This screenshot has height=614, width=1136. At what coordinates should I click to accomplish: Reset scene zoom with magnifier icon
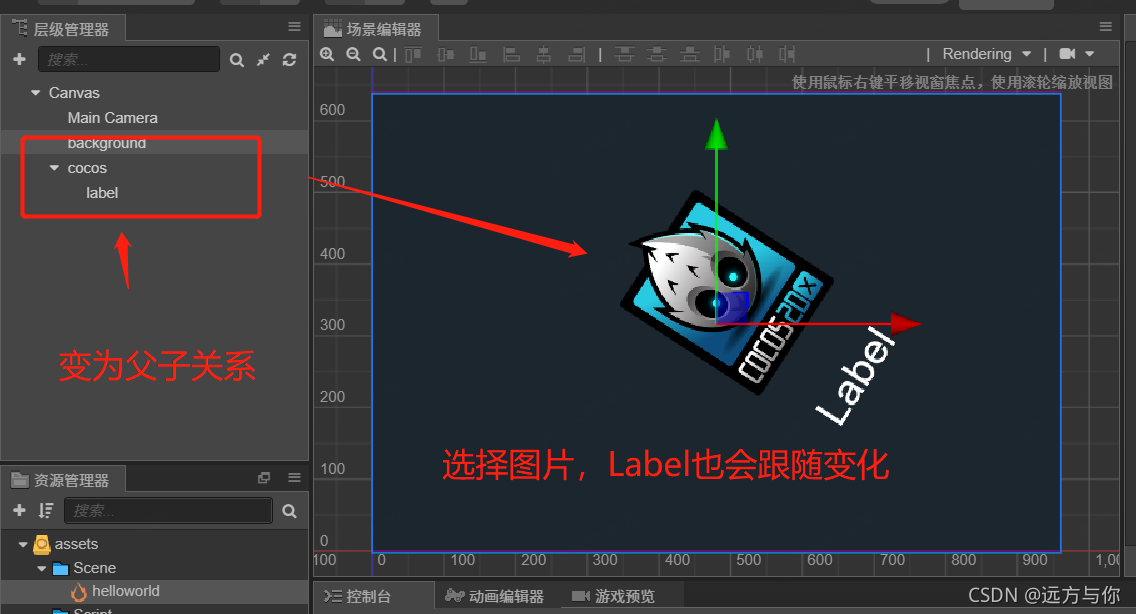tap(380, 54)
